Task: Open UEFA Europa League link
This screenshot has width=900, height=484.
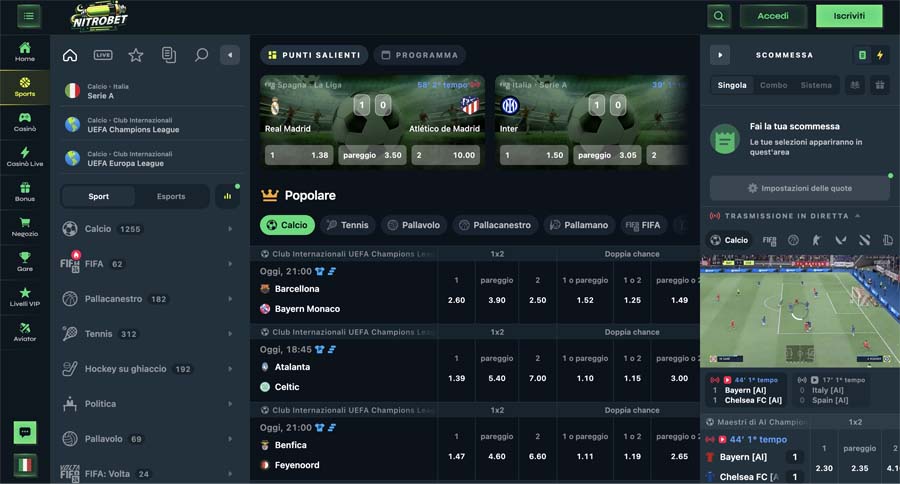Action: (150, 158)
